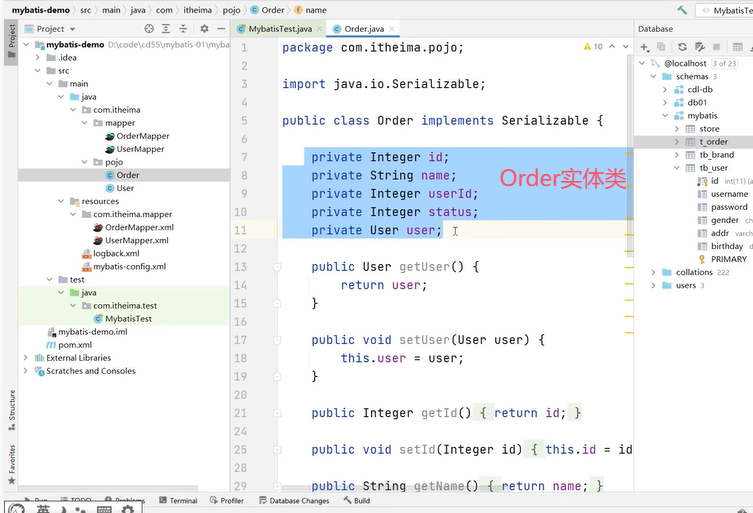Screen dimensions: 753x513
Task: Expand store table in Database
Action: click(677, 129)
